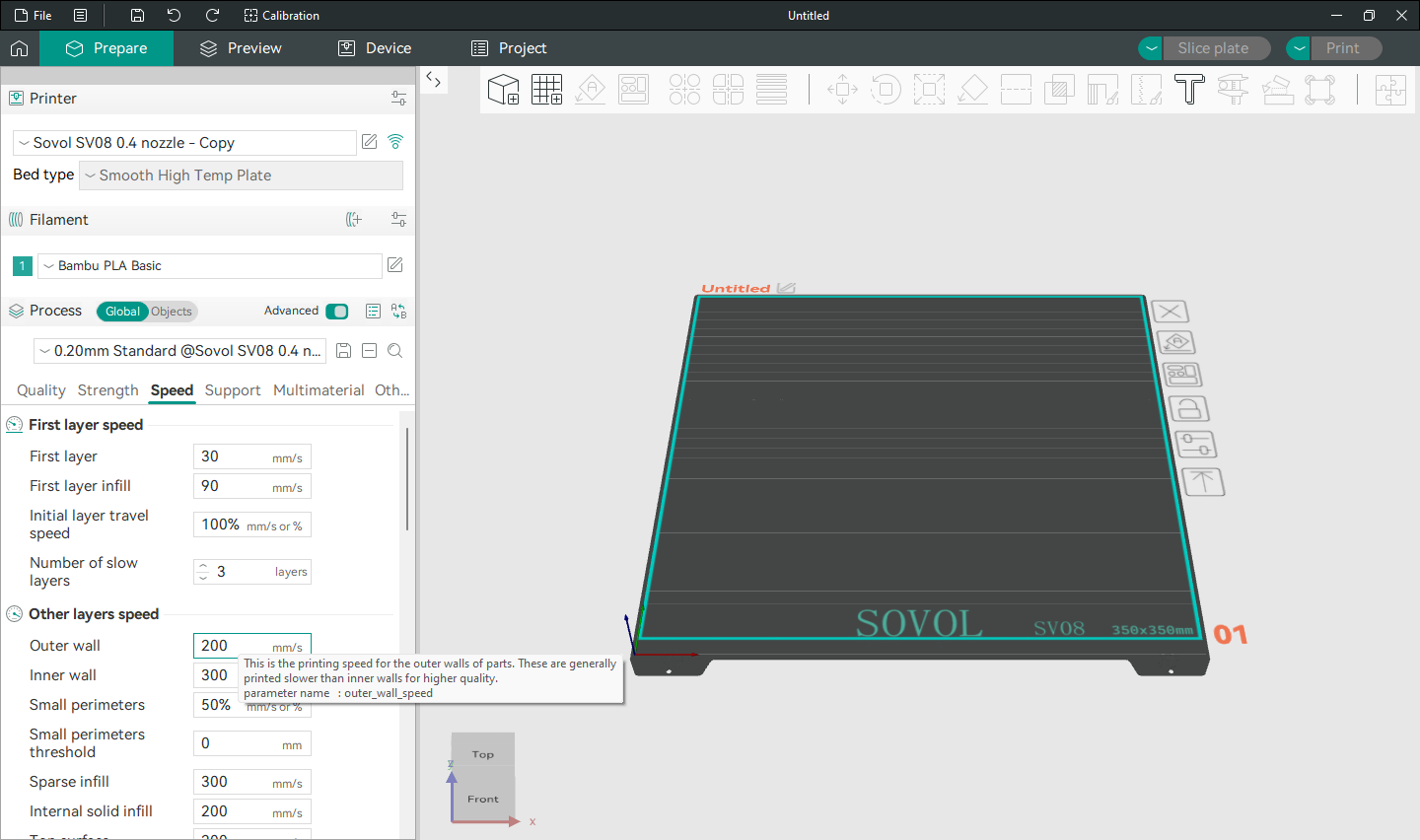The width and height of the screenshot is (1420, 840).
Task: Switch process mode to Objects
Action: [172, 312]
